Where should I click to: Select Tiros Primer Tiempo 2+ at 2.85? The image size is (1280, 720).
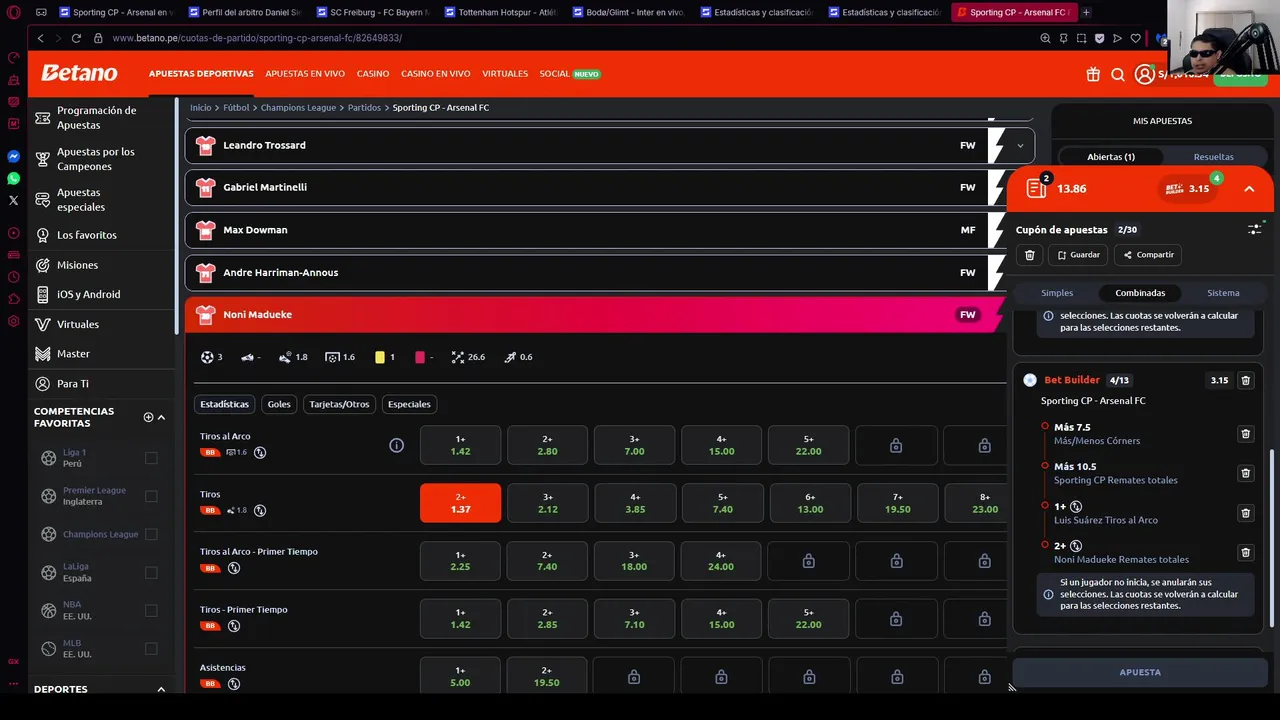(547, 619)
